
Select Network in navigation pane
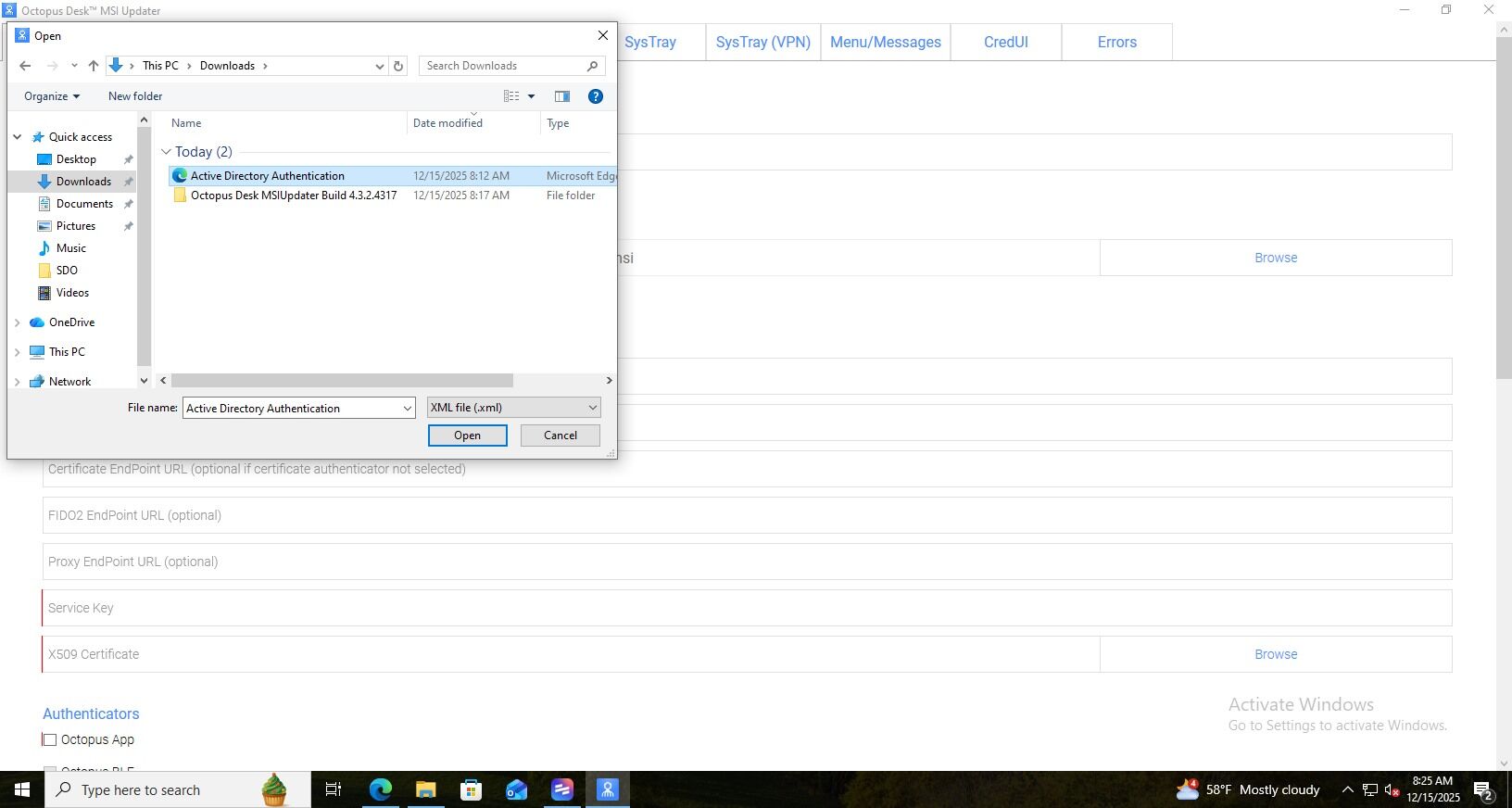coord(69,382)
